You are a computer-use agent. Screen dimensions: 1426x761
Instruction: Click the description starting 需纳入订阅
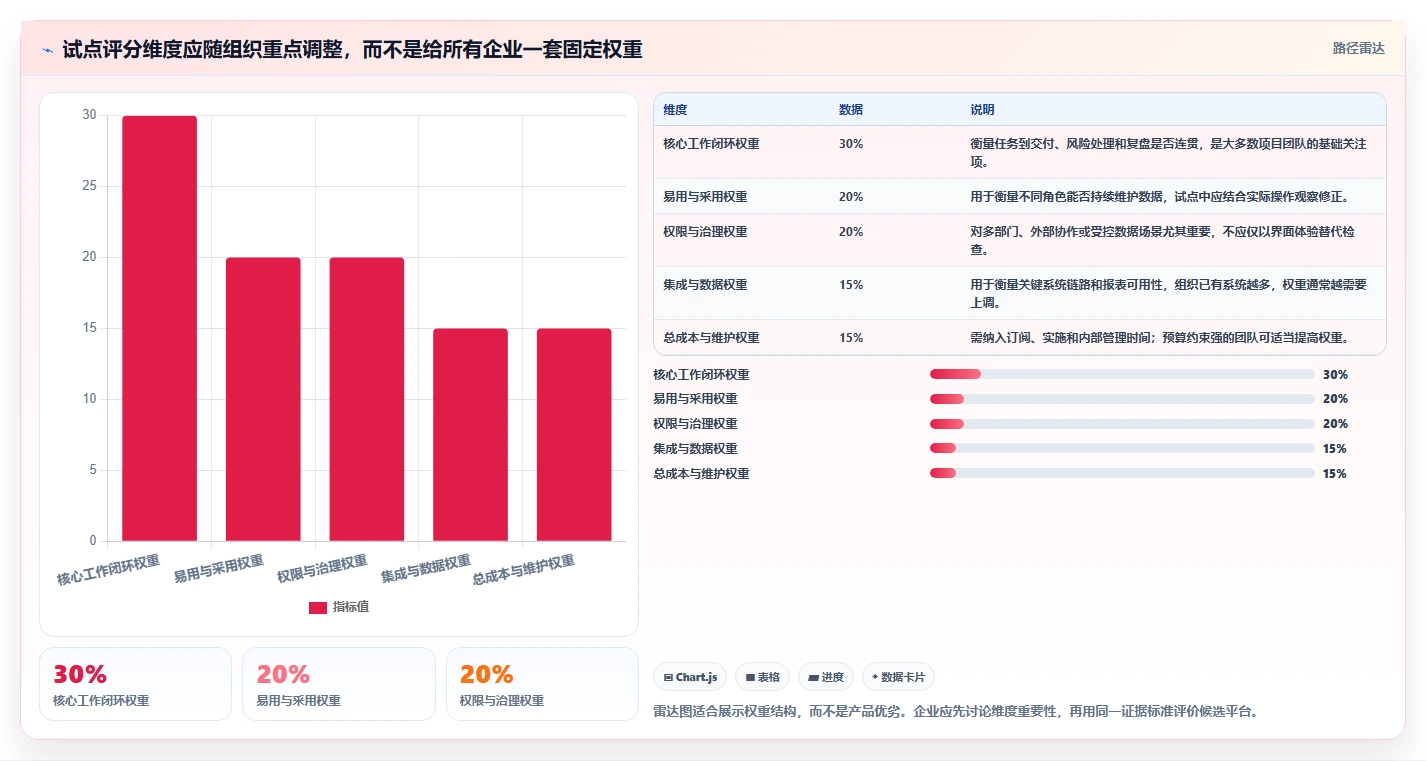[1160, 338]
